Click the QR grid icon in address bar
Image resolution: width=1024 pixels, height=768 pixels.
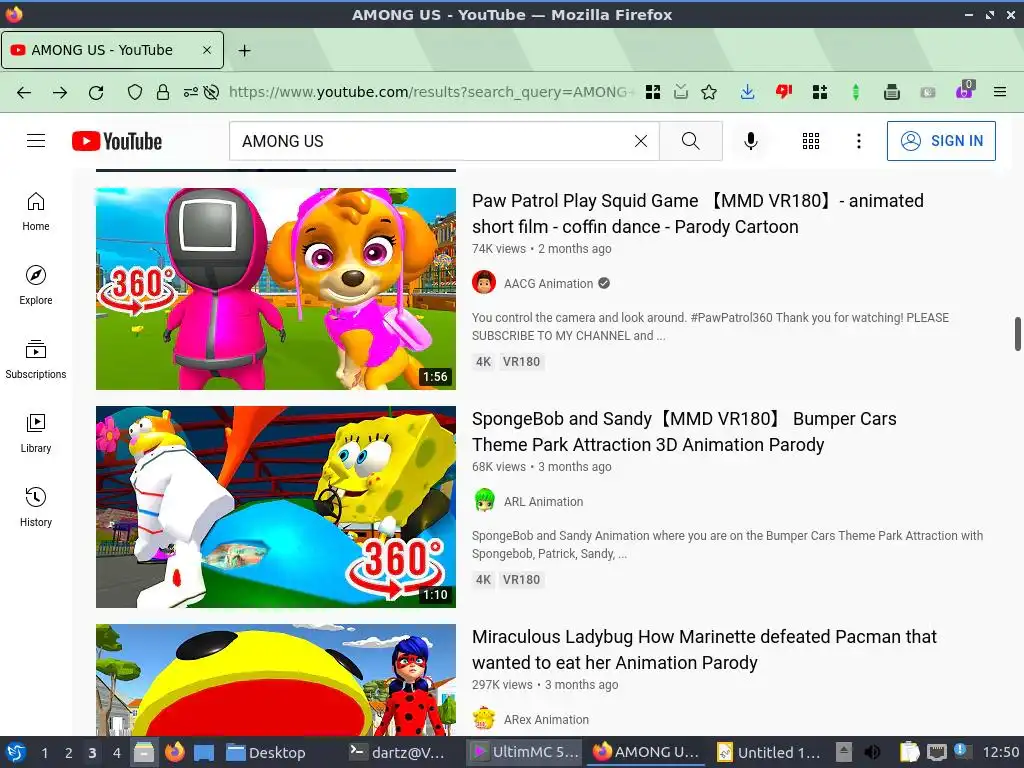(652, 92)
